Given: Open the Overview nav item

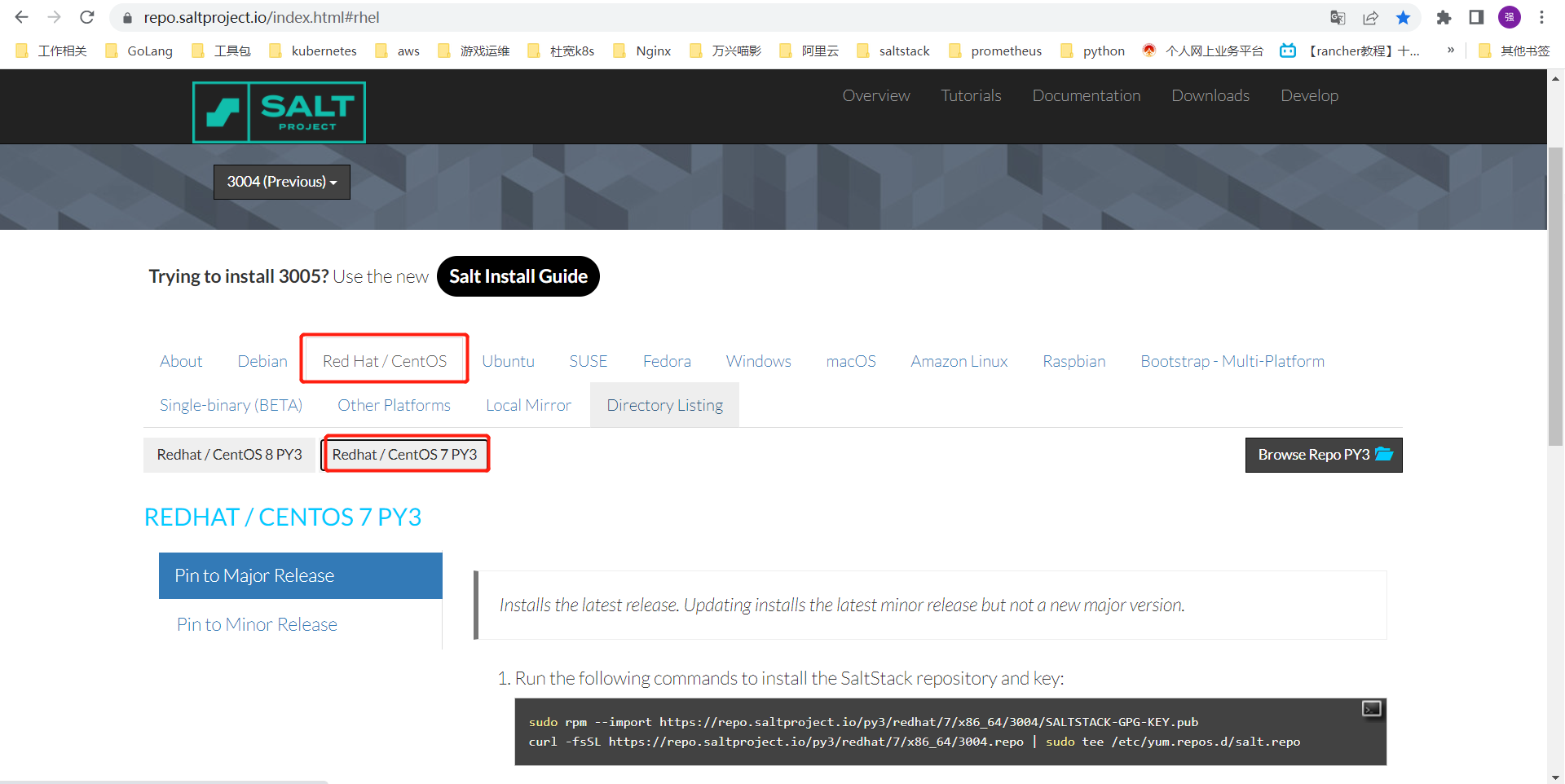Looking at the screenshot, I should (876, 95).
